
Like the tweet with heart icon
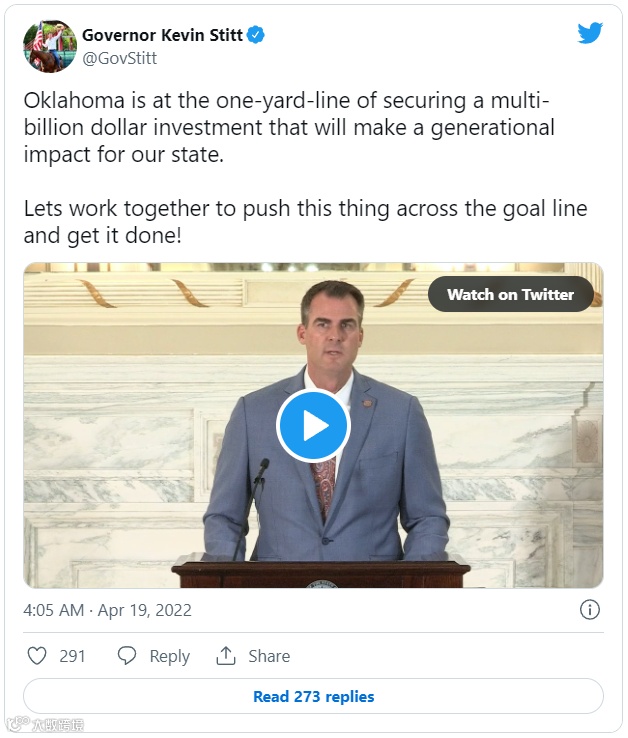(37, 656)
